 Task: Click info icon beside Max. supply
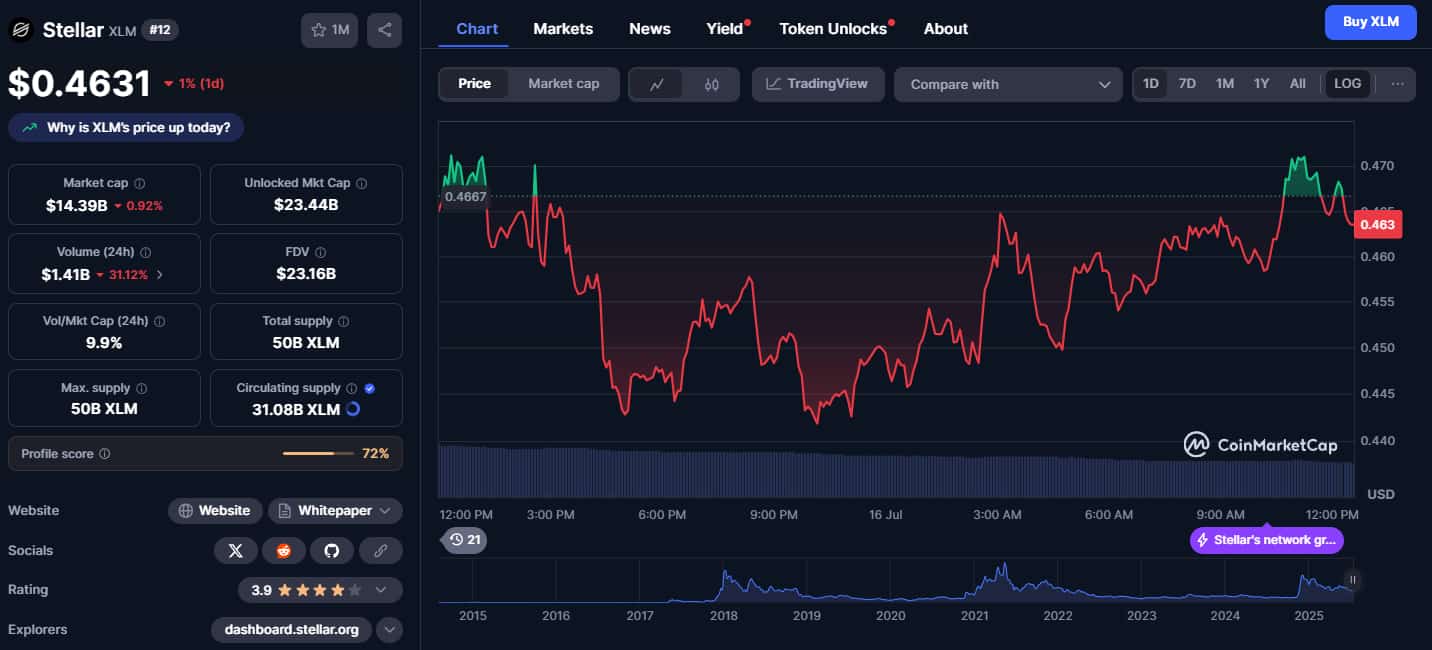tap(141, 388)
